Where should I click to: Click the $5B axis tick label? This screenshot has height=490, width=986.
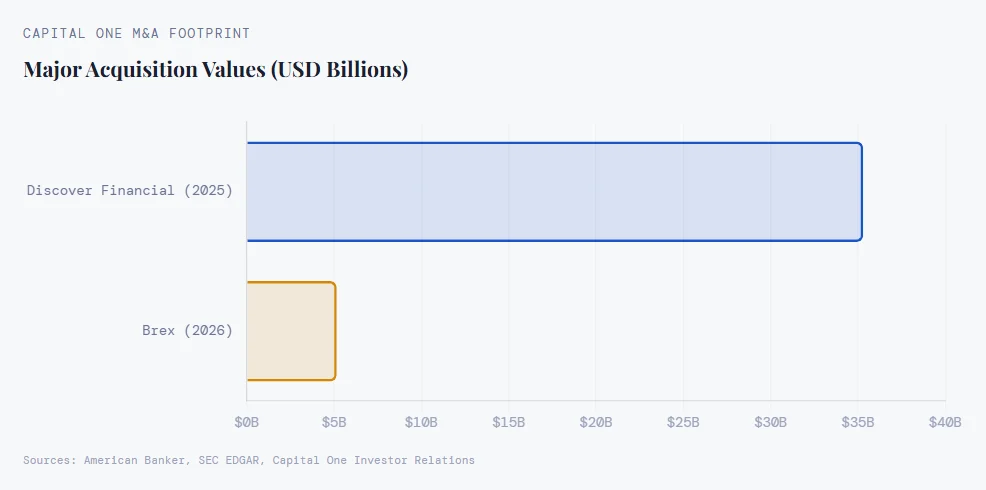tap(334, 422)
